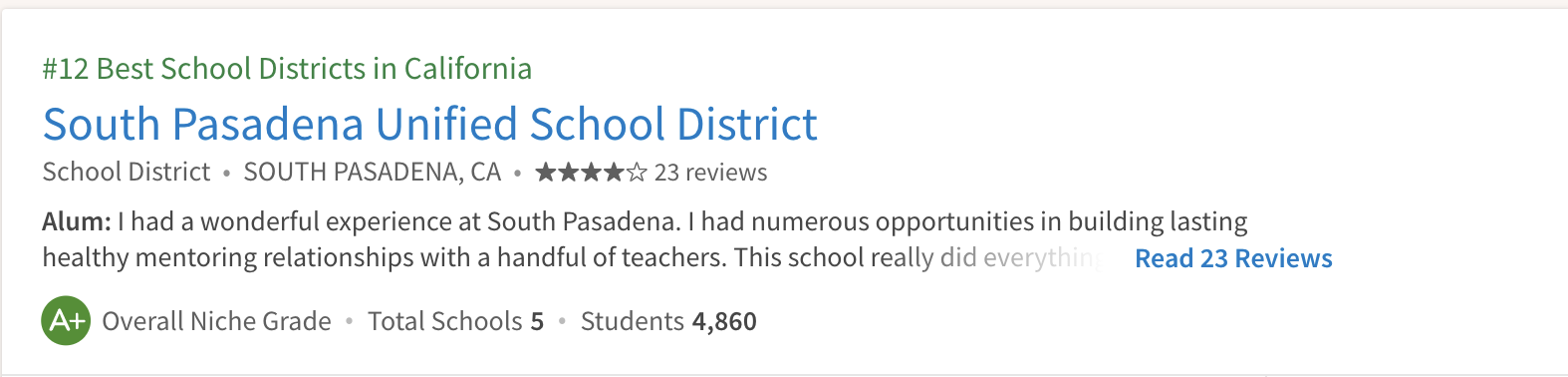Select the fourth filled rating star

click(x=614, y=173)
